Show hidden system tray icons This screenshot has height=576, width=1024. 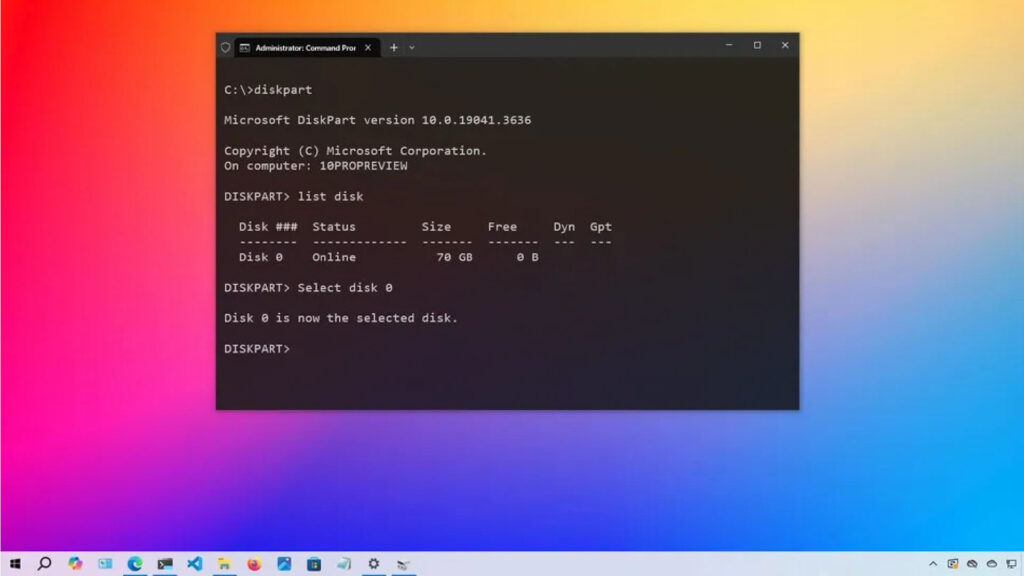933,564
